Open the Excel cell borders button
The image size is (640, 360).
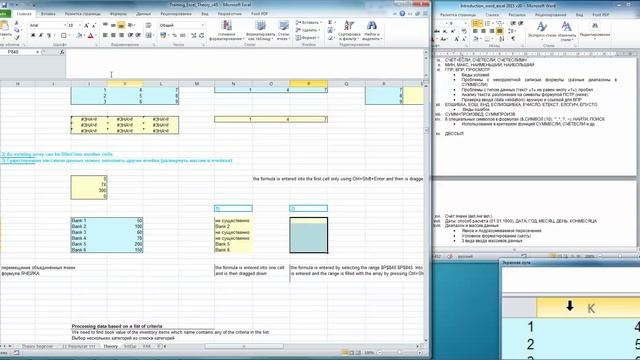click(x=63, y=36)
